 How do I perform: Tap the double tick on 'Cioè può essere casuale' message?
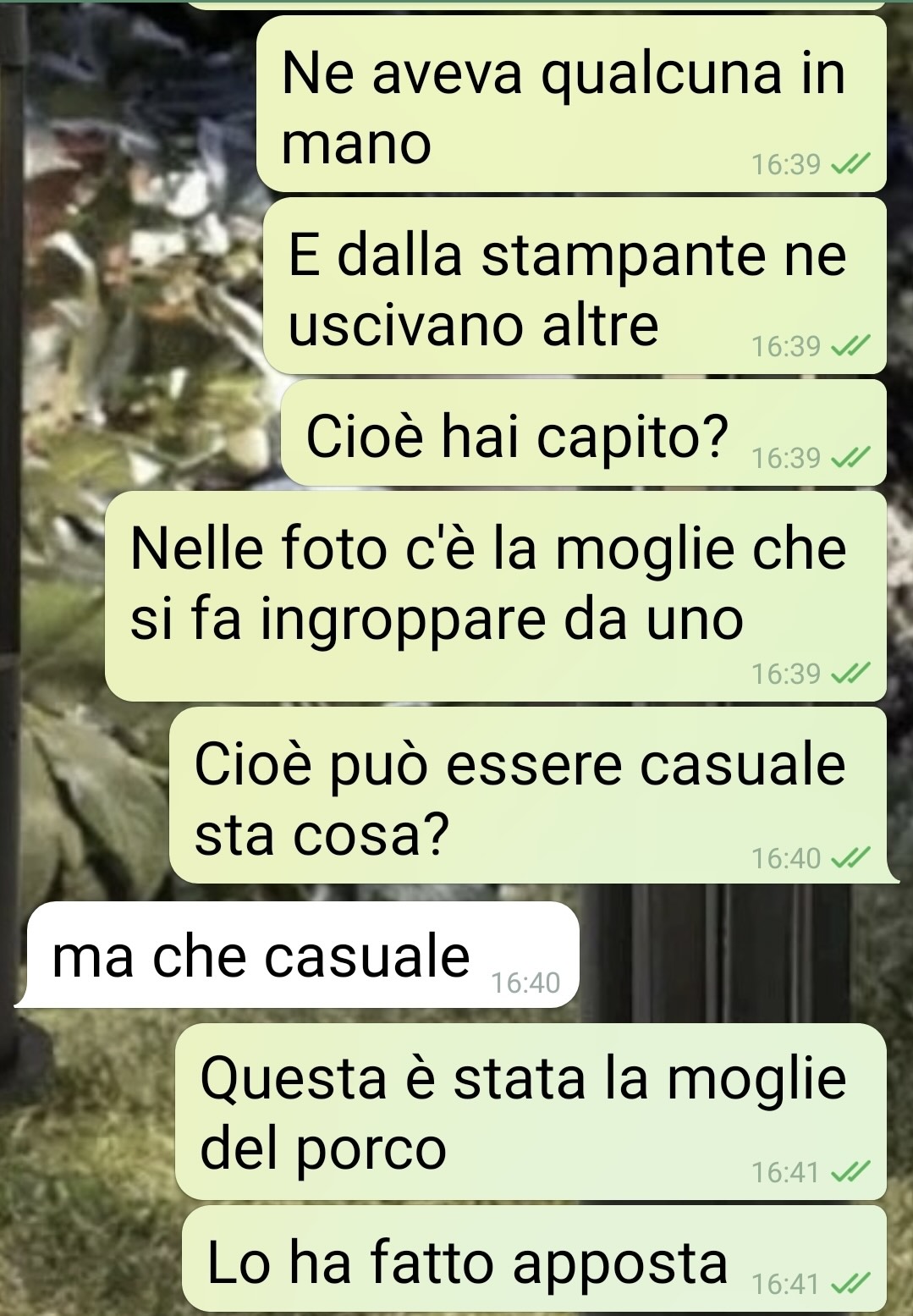[x=850, y=858]
